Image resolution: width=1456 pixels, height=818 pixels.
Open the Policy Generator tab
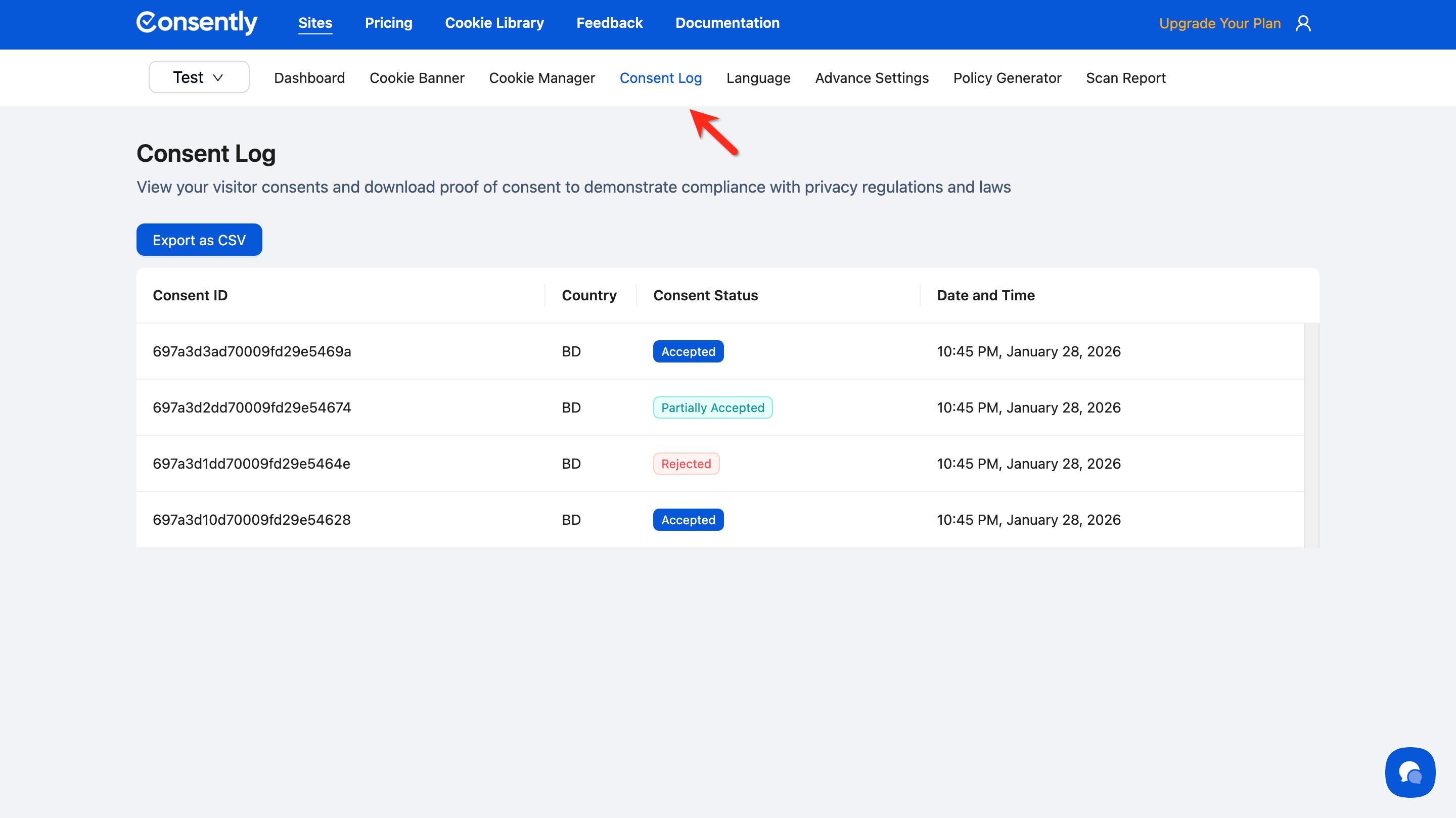coord(1007,78)
